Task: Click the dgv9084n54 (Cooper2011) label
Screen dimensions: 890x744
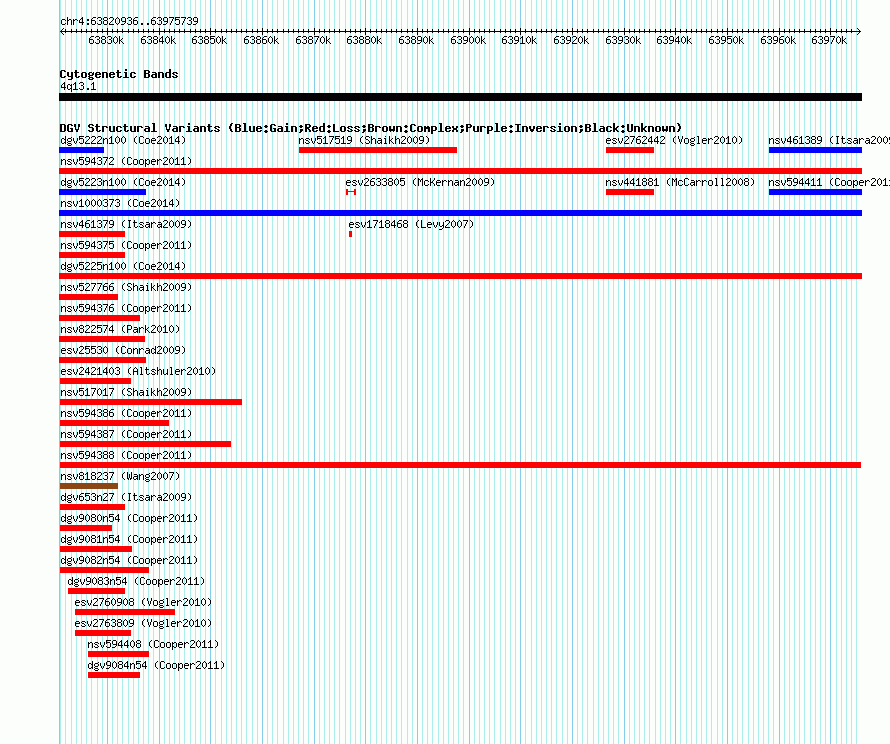Action: [156, 665]
